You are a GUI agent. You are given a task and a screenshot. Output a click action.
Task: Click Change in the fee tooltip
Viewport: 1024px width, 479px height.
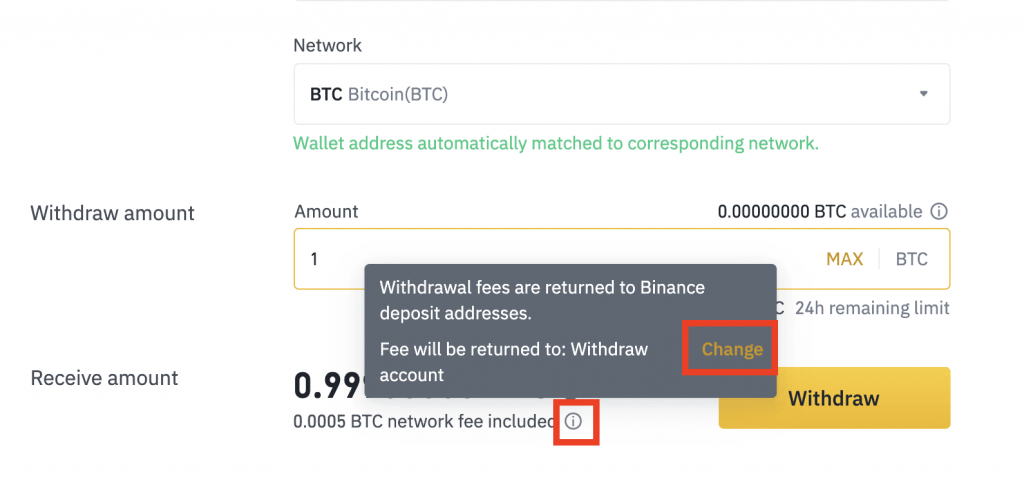pyautogui.click(x=732, y=349)
